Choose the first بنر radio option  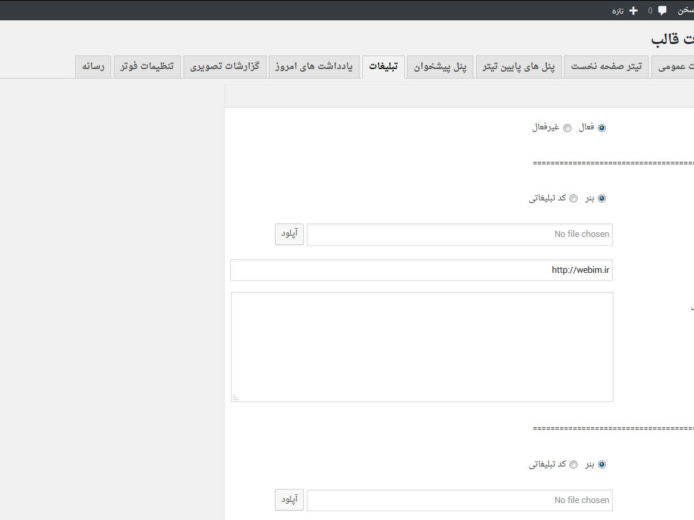[601, 199]
